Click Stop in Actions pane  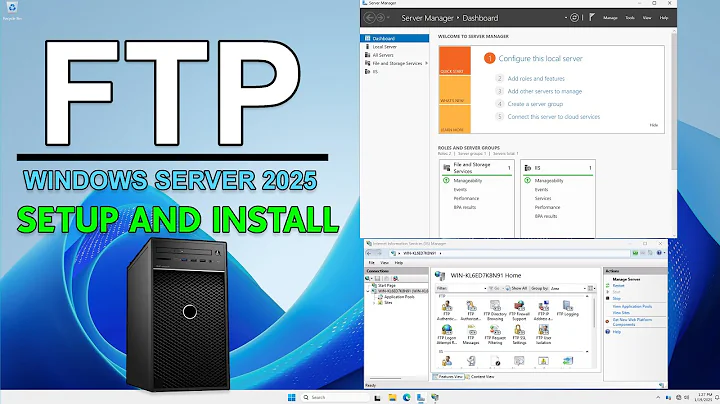click(x=616, y=298)
